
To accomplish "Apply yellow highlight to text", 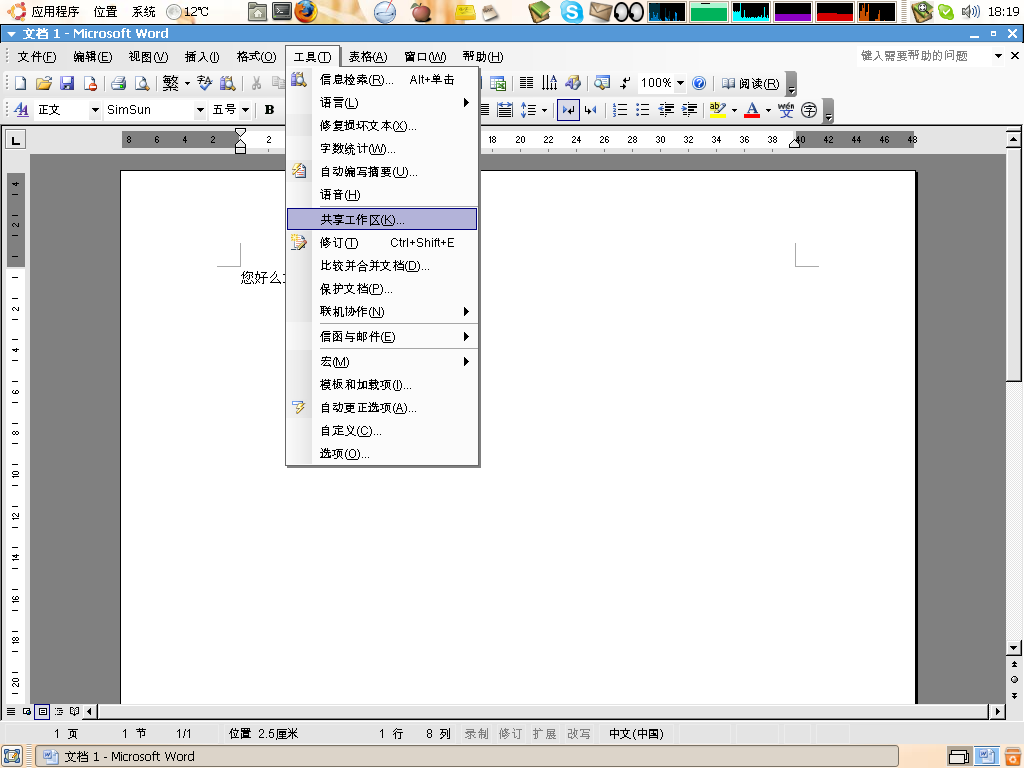I will click(x=718, y=110).
